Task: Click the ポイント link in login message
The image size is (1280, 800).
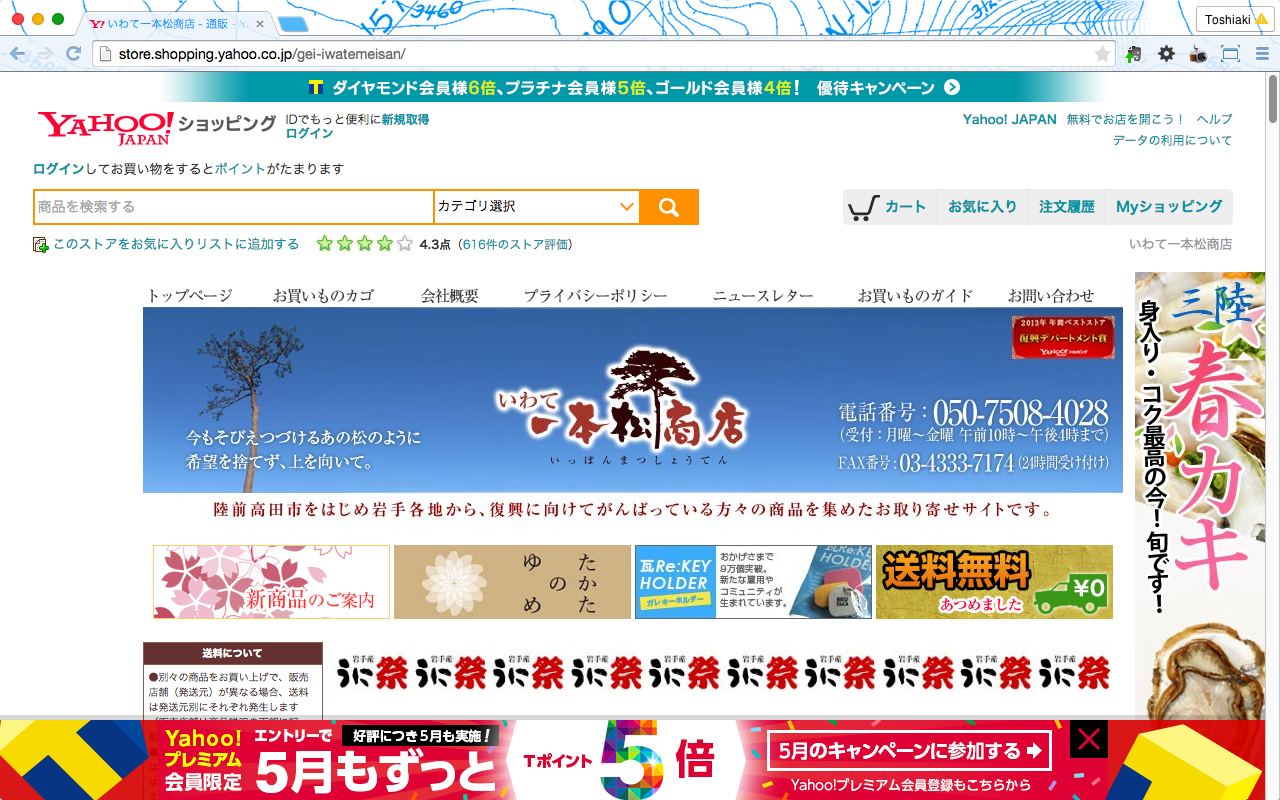Action: 240,169
